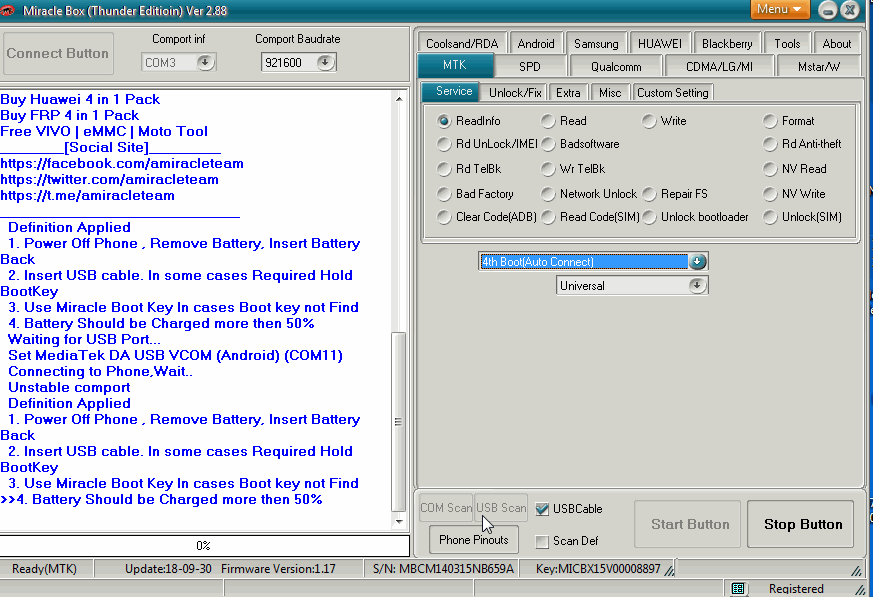Select the Network Unlock radio button
The image size is (873, 597).
[x=548, y=194]
